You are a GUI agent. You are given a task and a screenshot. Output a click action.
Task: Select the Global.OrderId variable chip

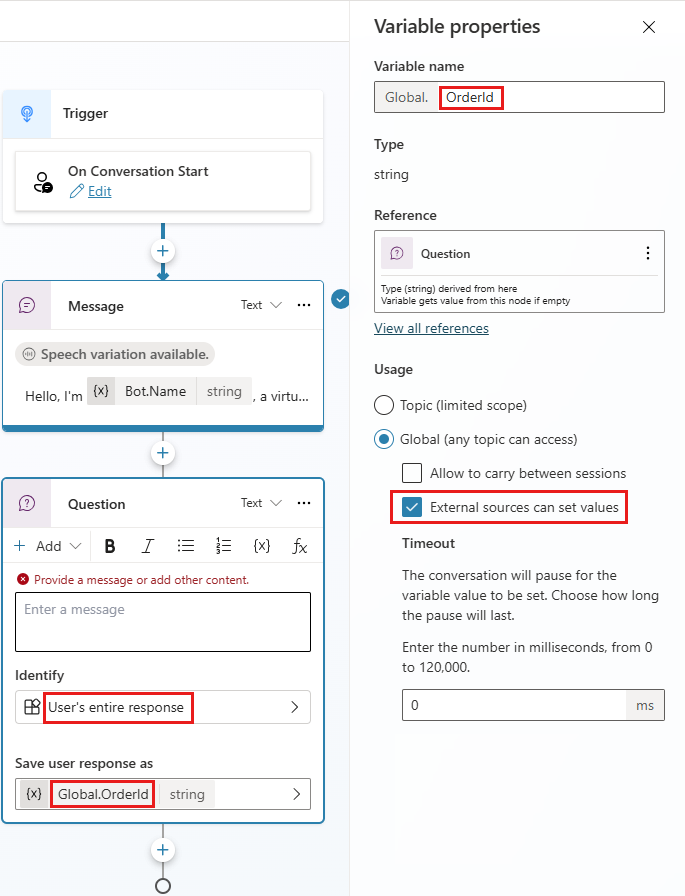click(x=103, y=794)
